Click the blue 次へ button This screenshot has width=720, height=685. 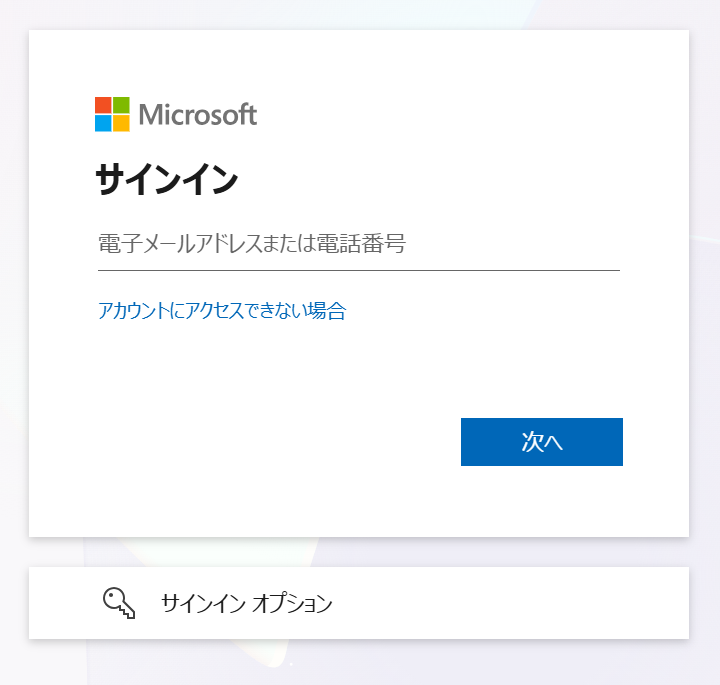pyautogui.click(x=542, y=442)
